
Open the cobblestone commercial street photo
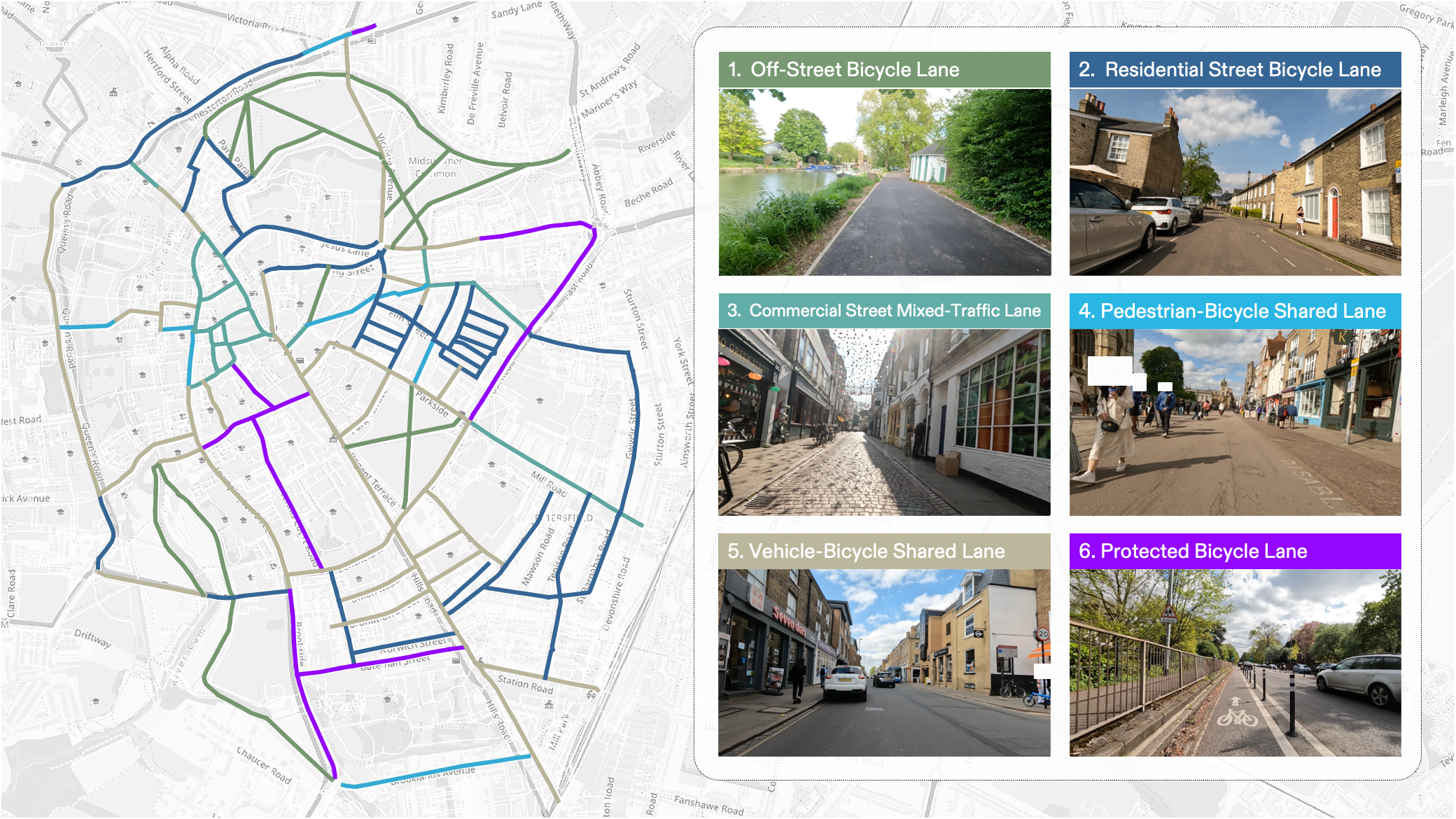(884, 422)
